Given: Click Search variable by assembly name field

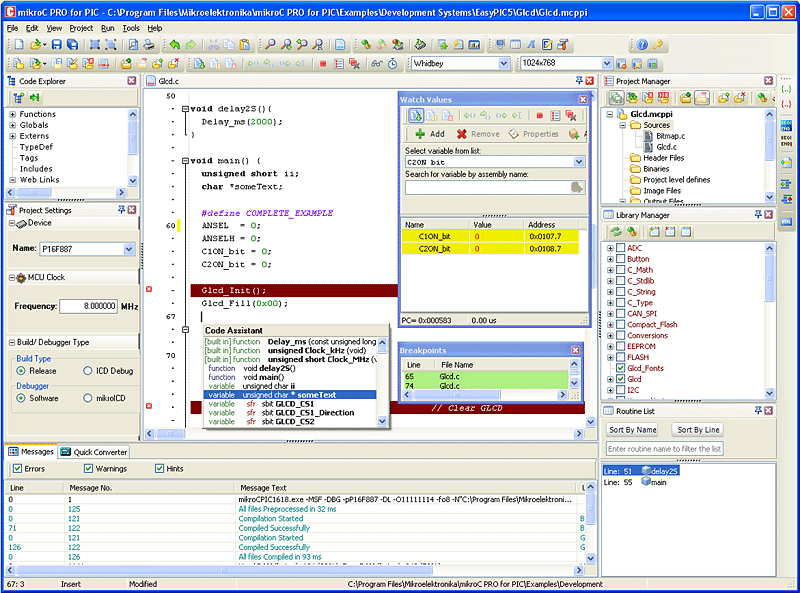Looking at the screenshot, I should pyautogui.click(x=488, y=188).
